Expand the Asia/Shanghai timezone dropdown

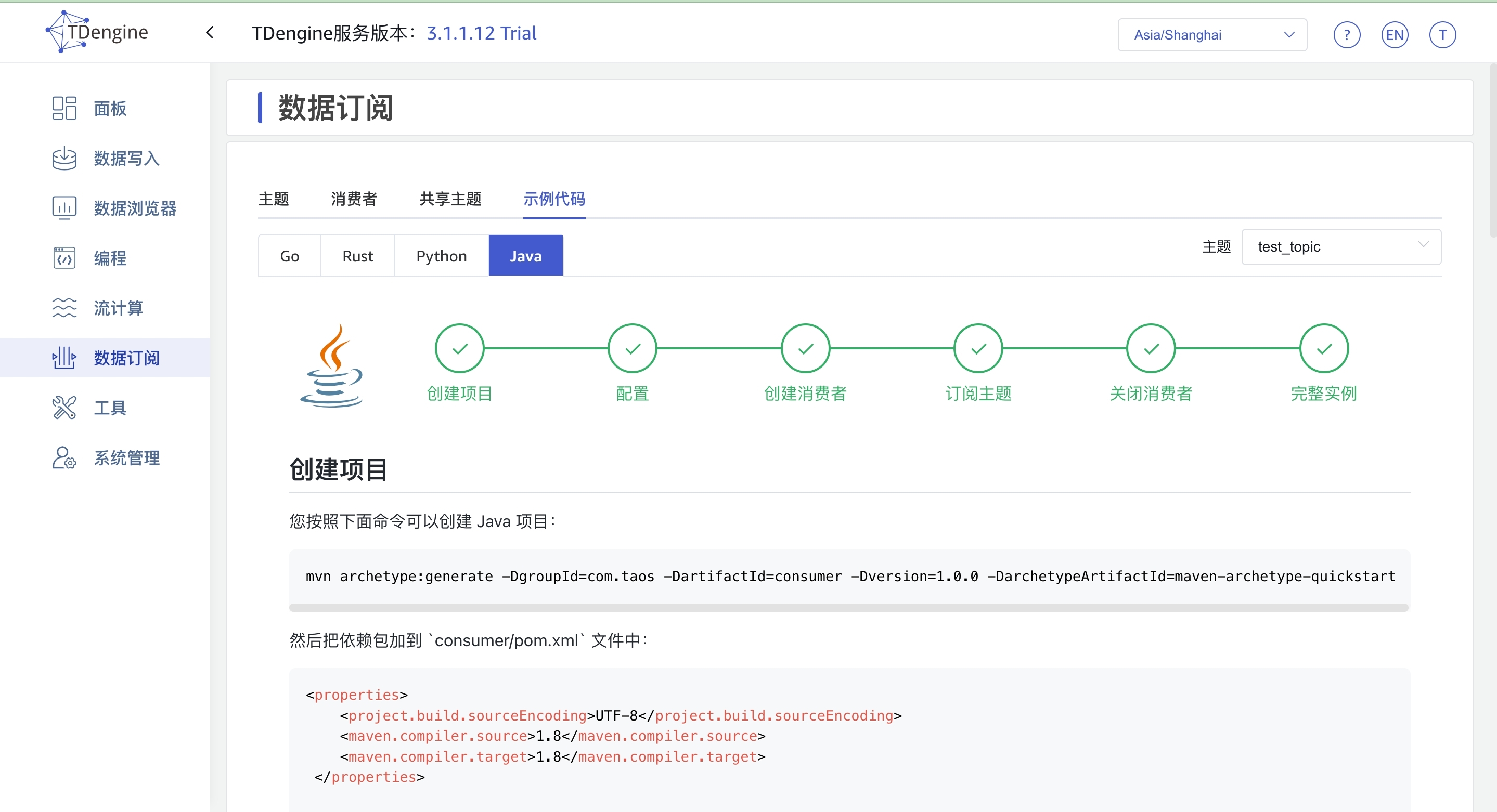pos(1212,35)
